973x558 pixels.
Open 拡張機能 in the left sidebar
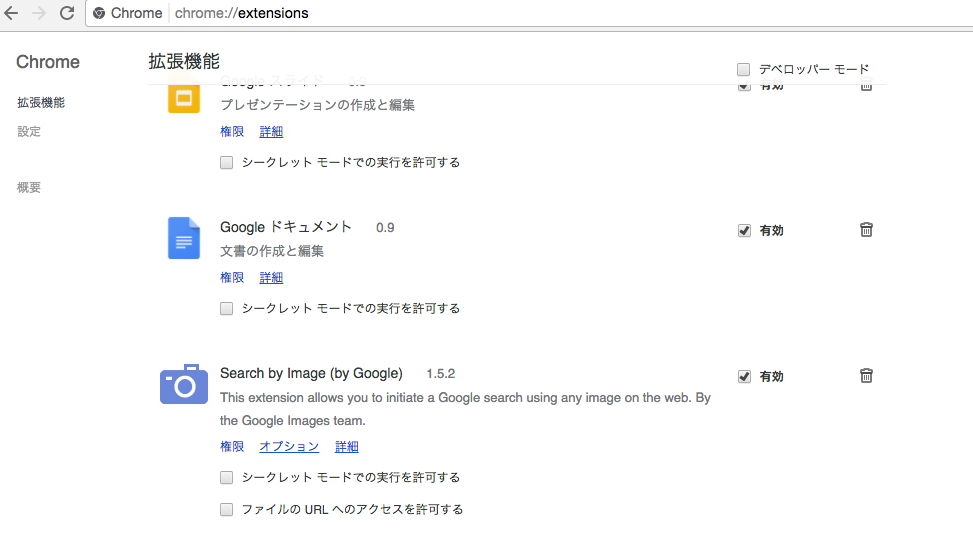click(x=41, y=102)
